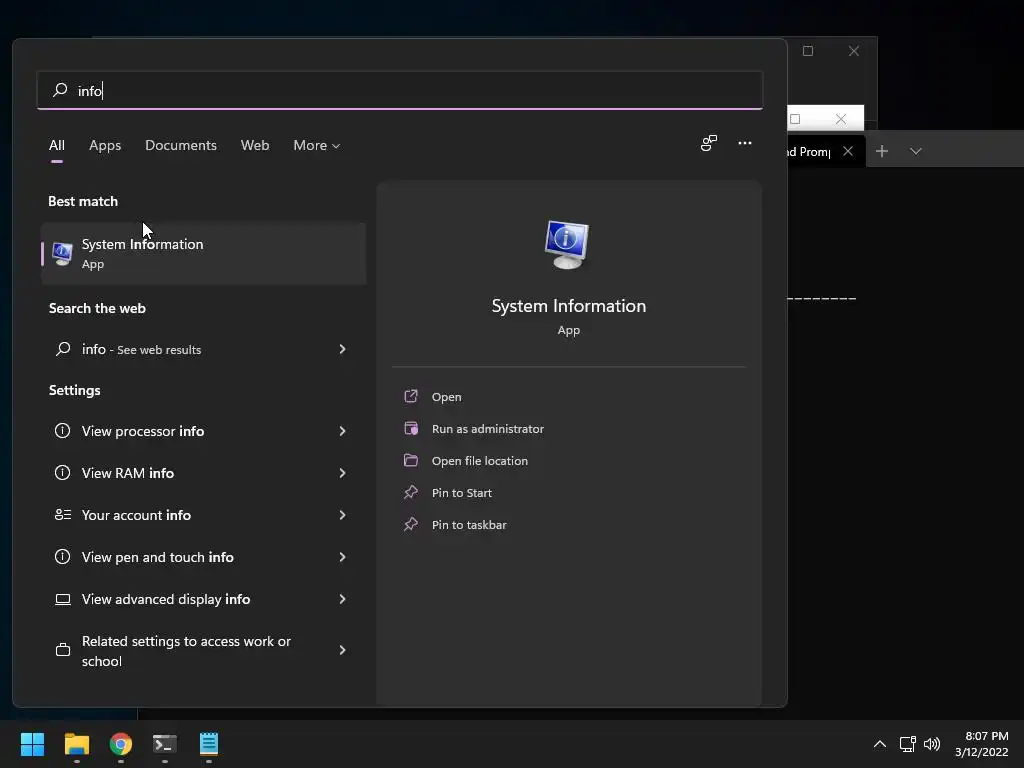The width and height of the screenshot is (1024, 768).
Task: Show hidden system tray icons
Action: (x=880, y=744)
